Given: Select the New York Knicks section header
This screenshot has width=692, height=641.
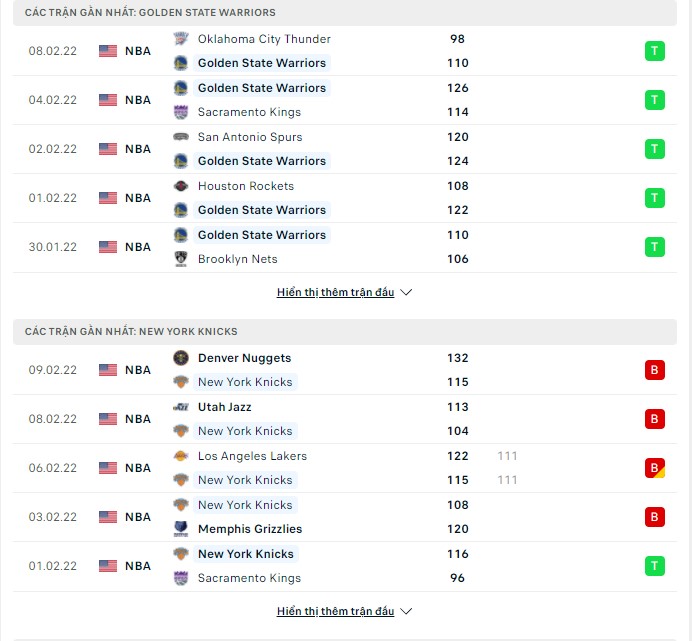Looking at the screenshot, I should (131, 331).
